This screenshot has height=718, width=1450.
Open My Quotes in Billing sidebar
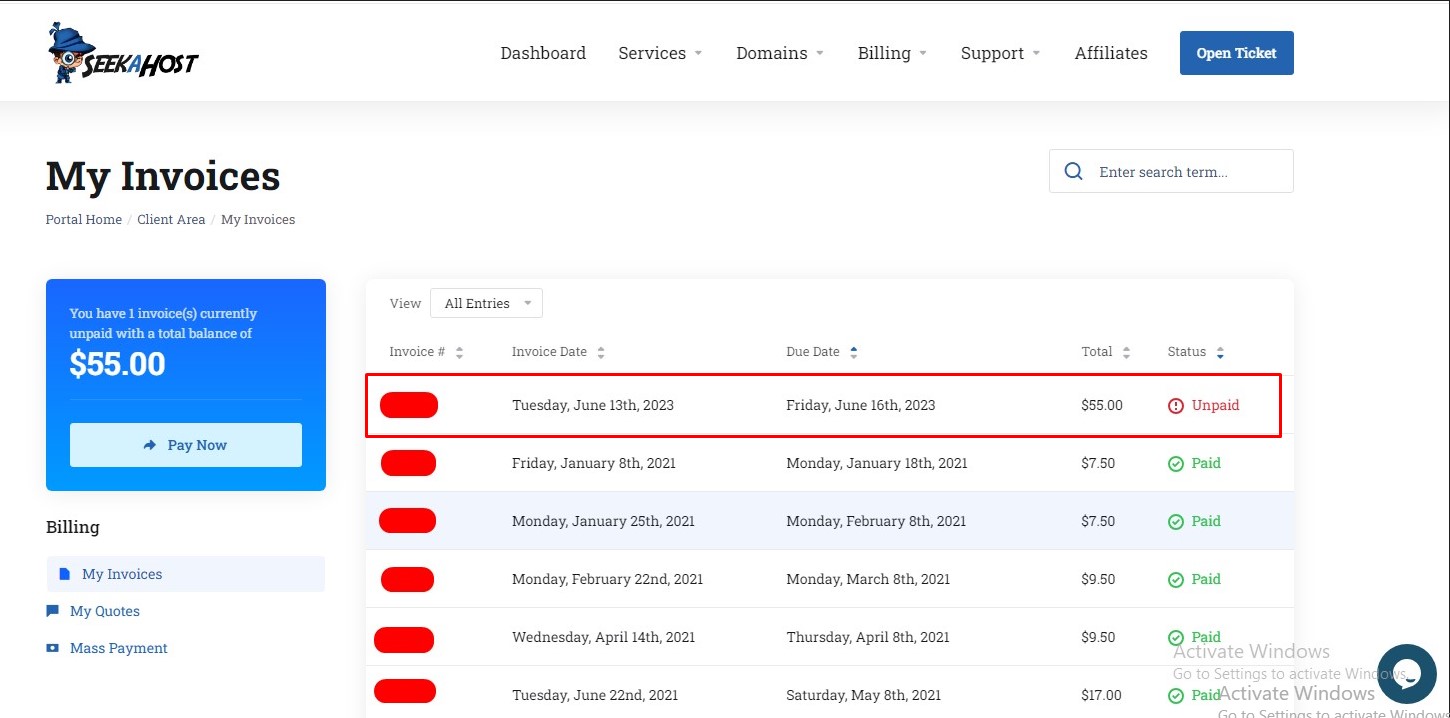point(104,611)
